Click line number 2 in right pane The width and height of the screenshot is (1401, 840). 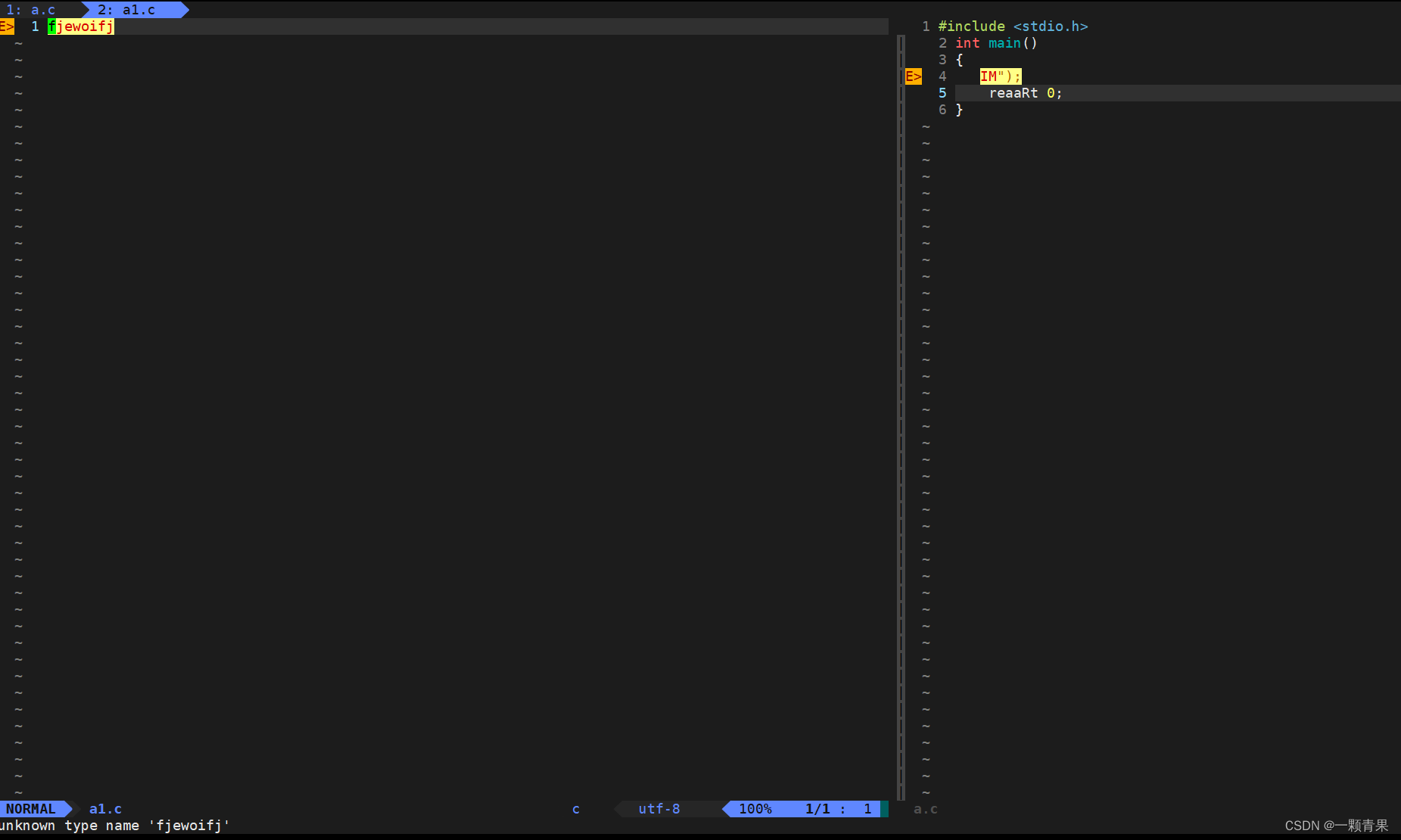pos(942,43)
